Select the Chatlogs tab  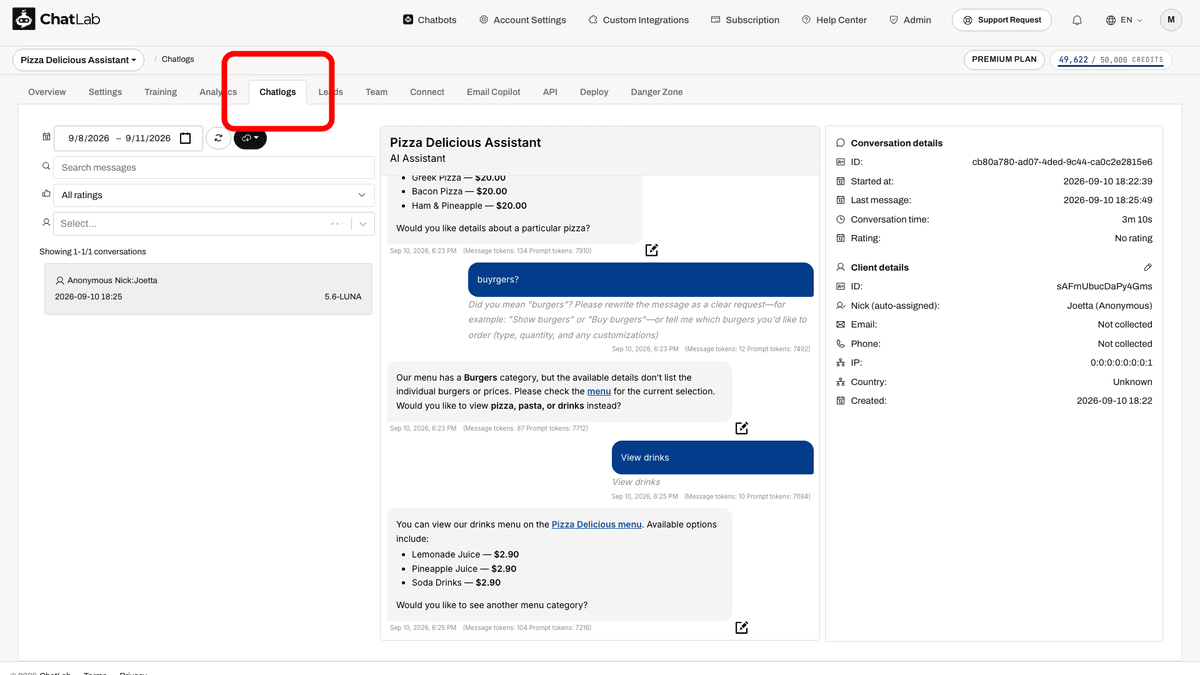click(x=278, y=92)
